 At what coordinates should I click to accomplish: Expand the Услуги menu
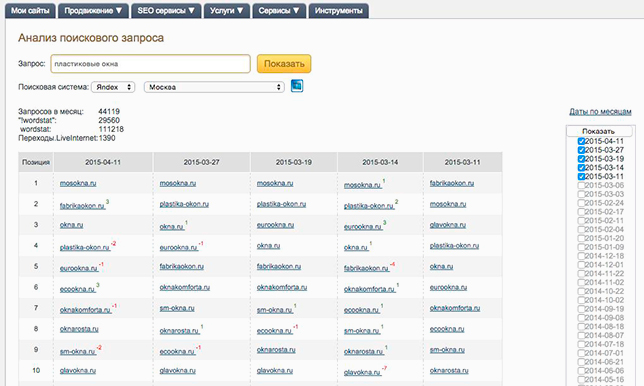(227, 11)
